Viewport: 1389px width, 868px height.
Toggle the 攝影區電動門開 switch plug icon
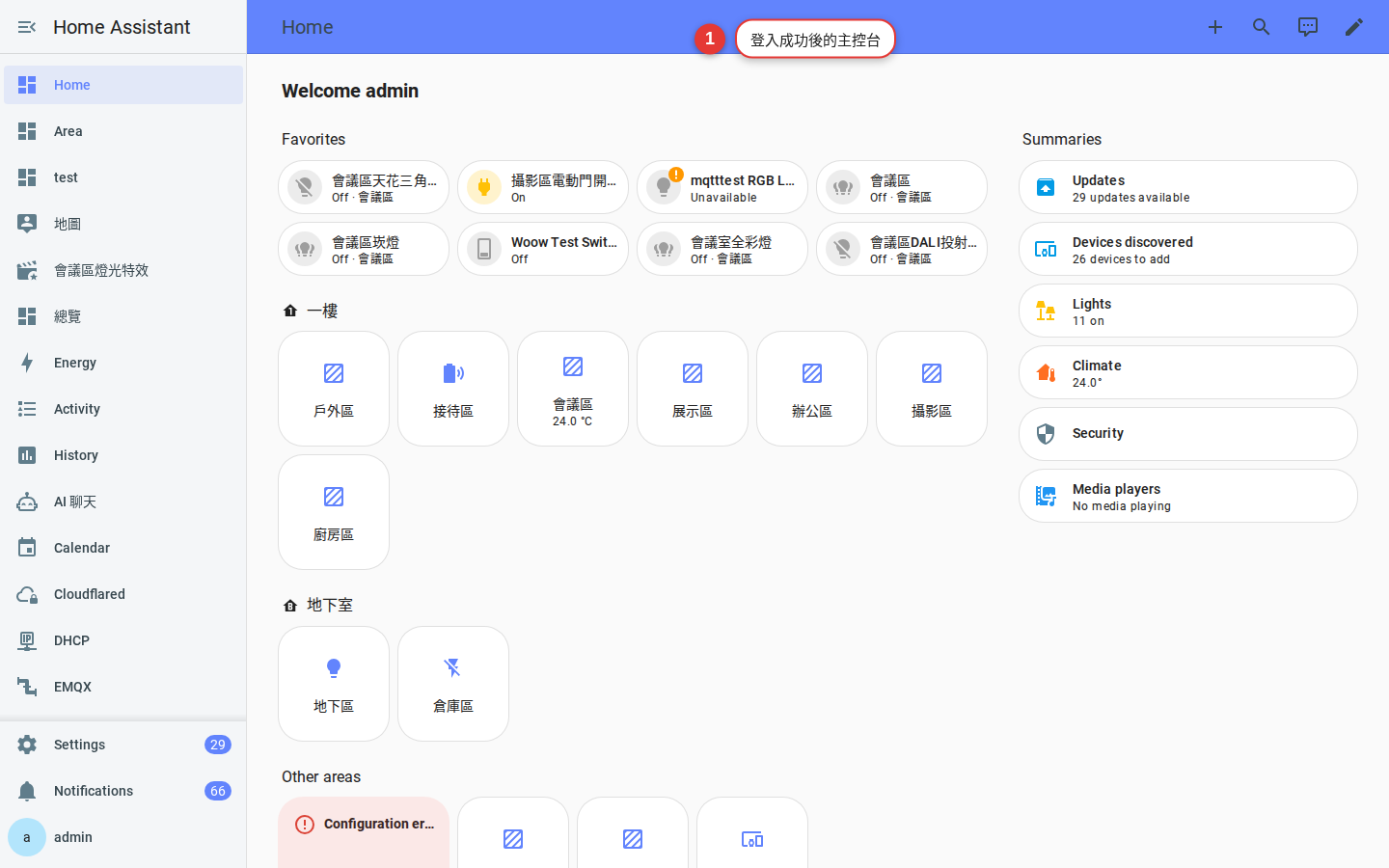(484, 187)
